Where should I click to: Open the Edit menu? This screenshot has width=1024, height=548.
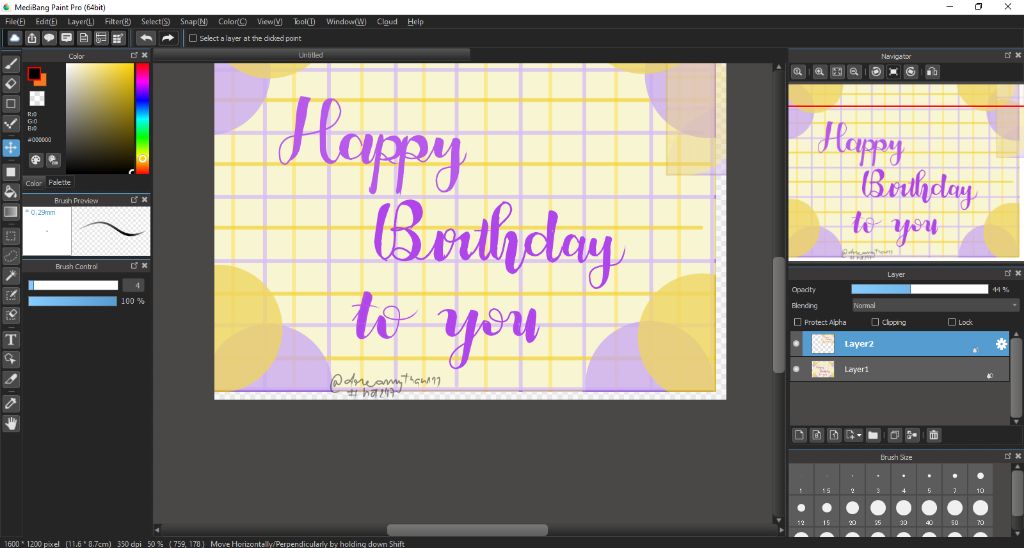(x=46, y=22)
